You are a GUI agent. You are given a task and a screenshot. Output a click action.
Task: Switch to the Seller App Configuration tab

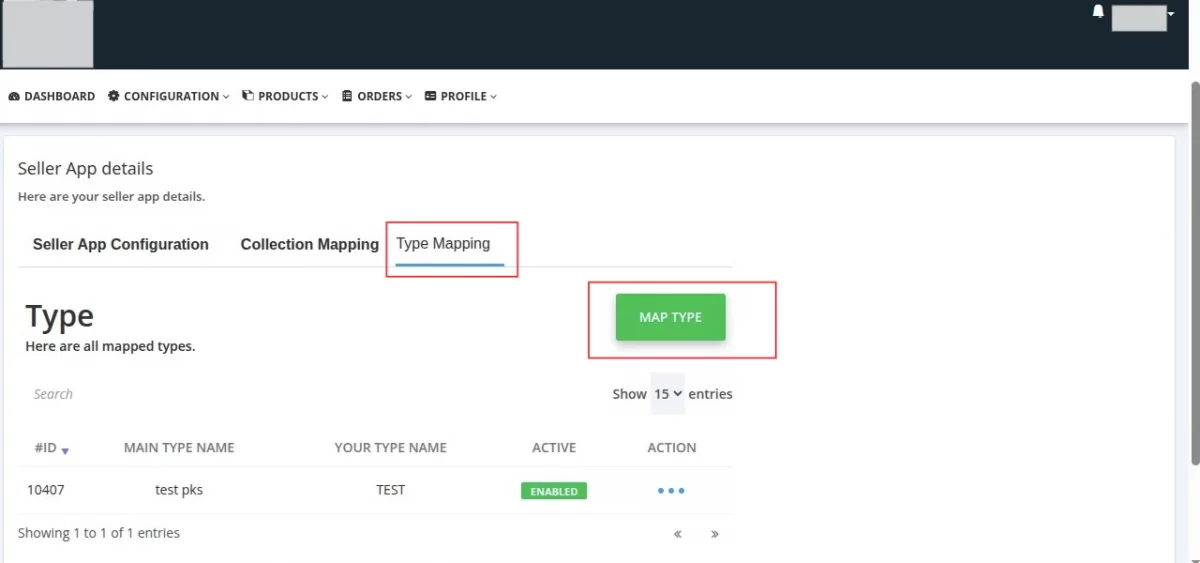[x=121, y=244]
